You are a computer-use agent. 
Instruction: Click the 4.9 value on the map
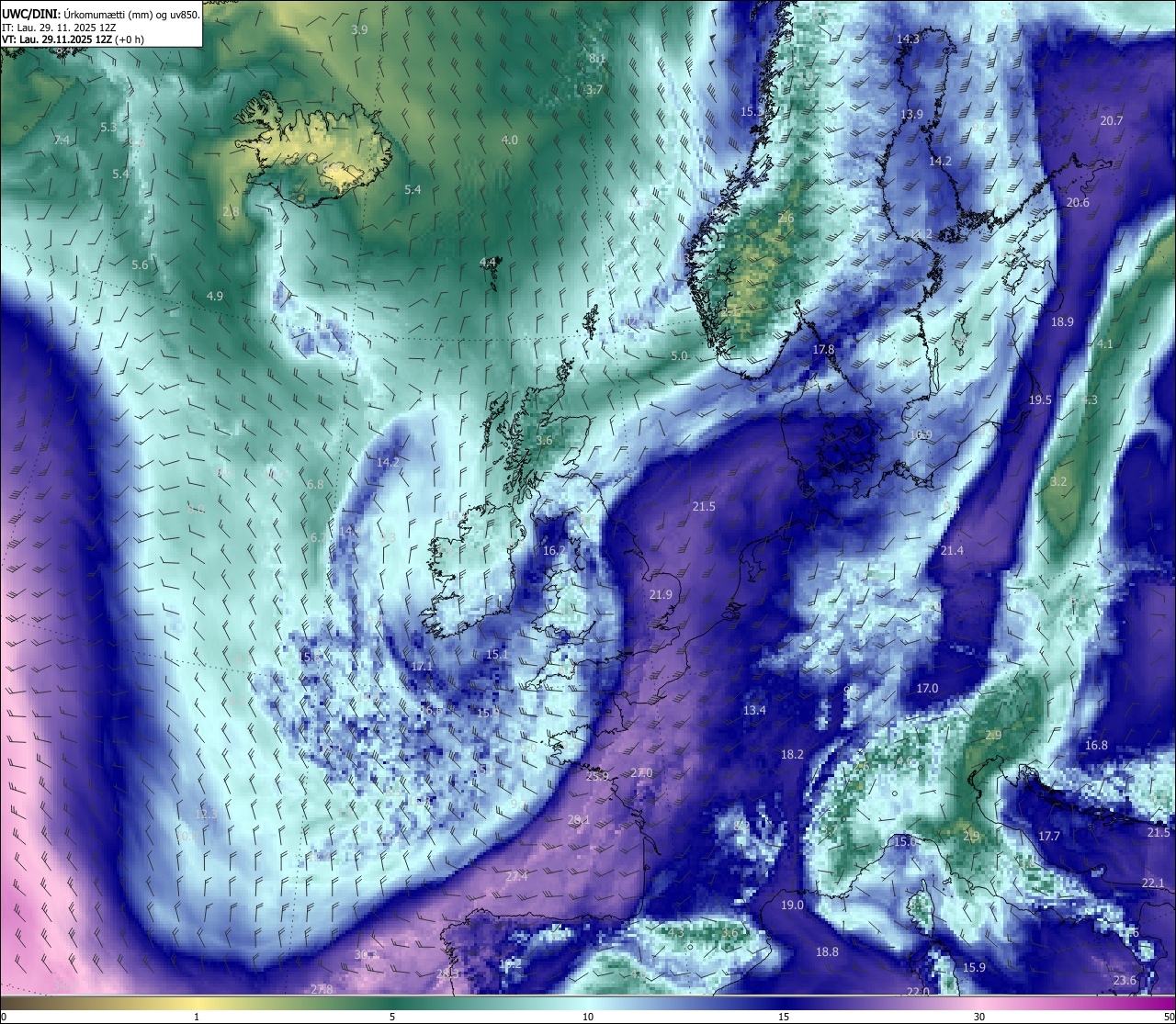pos(215,296)
